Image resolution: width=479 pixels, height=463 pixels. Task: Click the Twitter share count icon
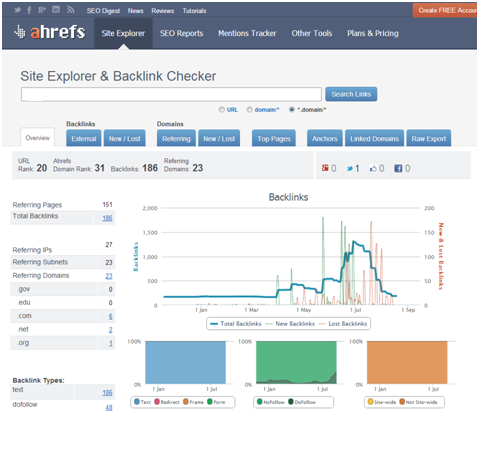tap(350, 169)
